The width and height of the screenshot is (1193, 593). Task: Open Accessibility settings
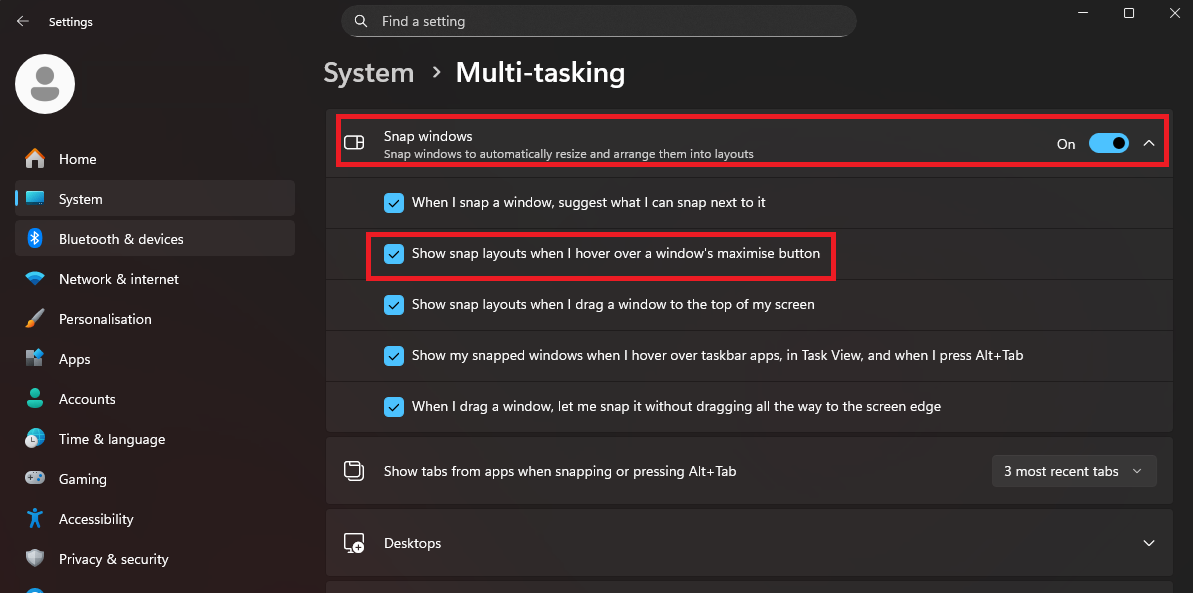point(155,518)
